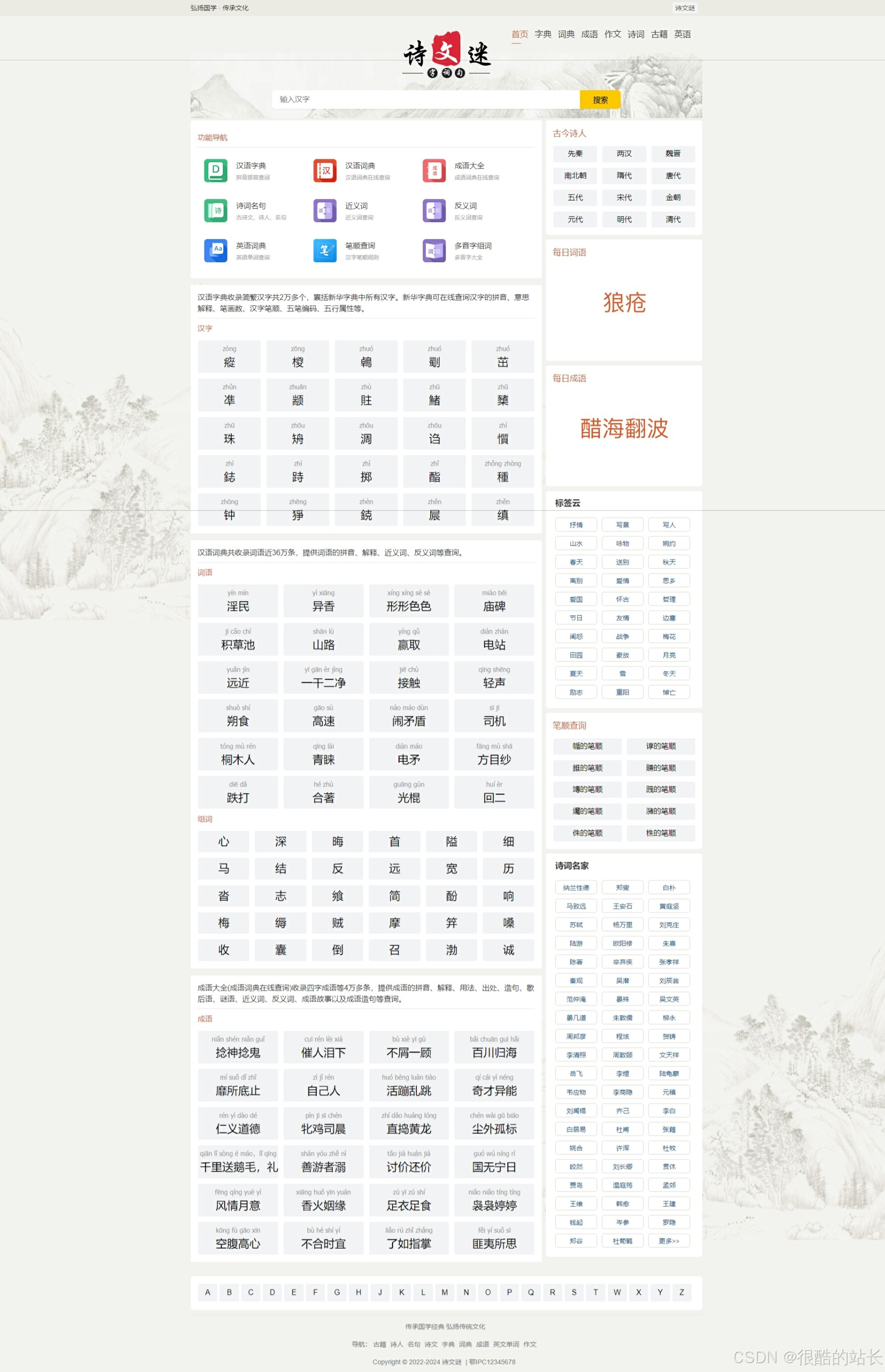
Task: Click the 诗文迷 site logo
Action: pos(446,54)
